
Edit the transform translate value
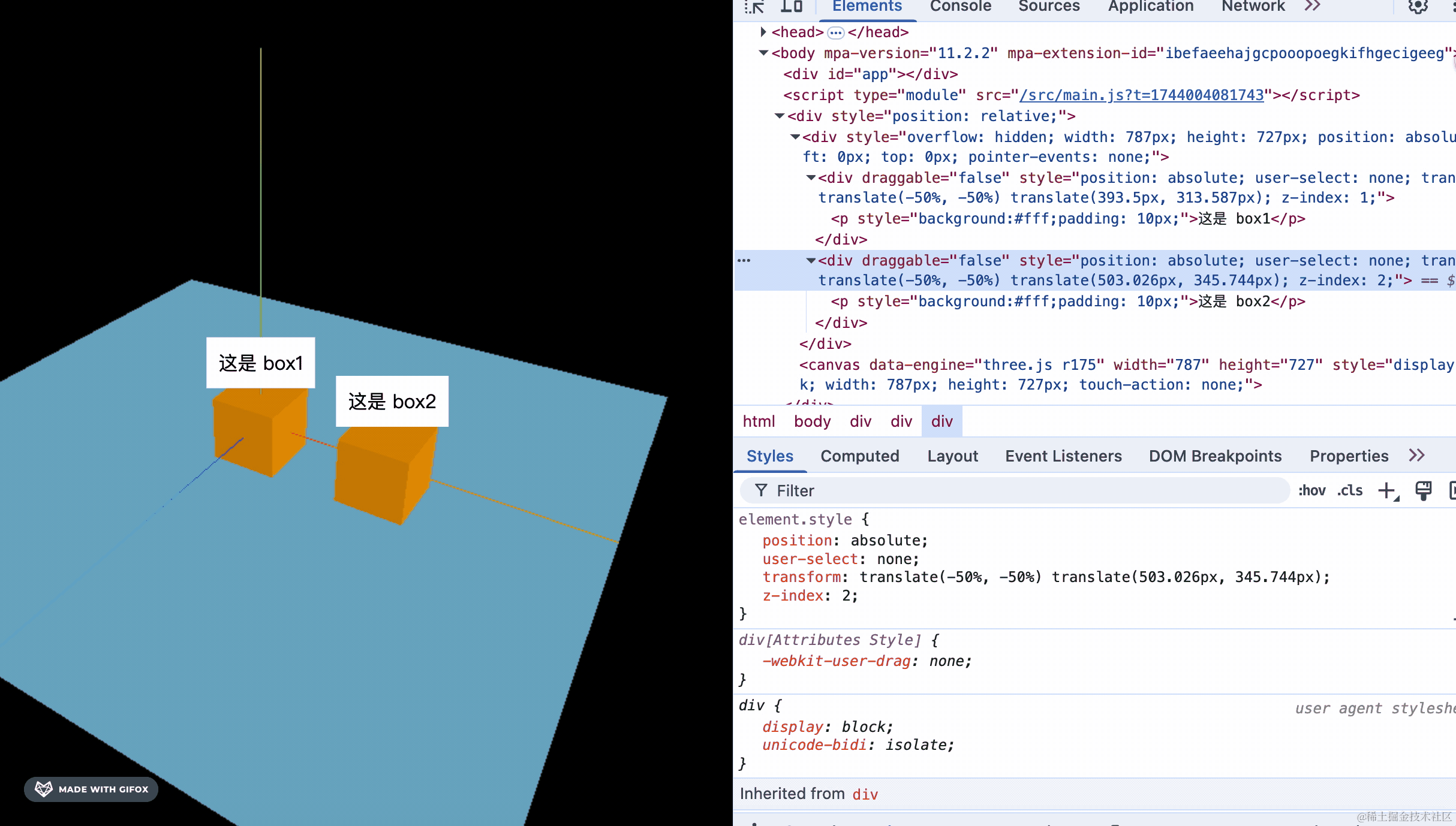pyautogui.click(x=1091, y=577)
